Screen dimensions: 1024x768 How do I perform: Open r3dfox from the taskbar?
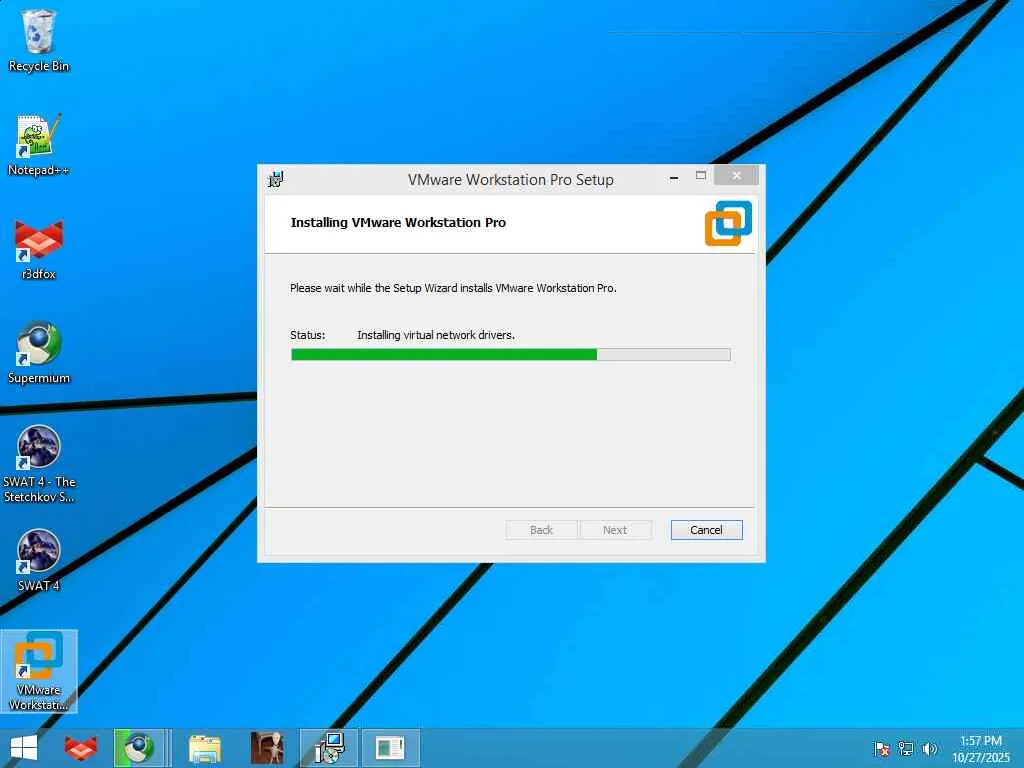click(x=80, y=748)
